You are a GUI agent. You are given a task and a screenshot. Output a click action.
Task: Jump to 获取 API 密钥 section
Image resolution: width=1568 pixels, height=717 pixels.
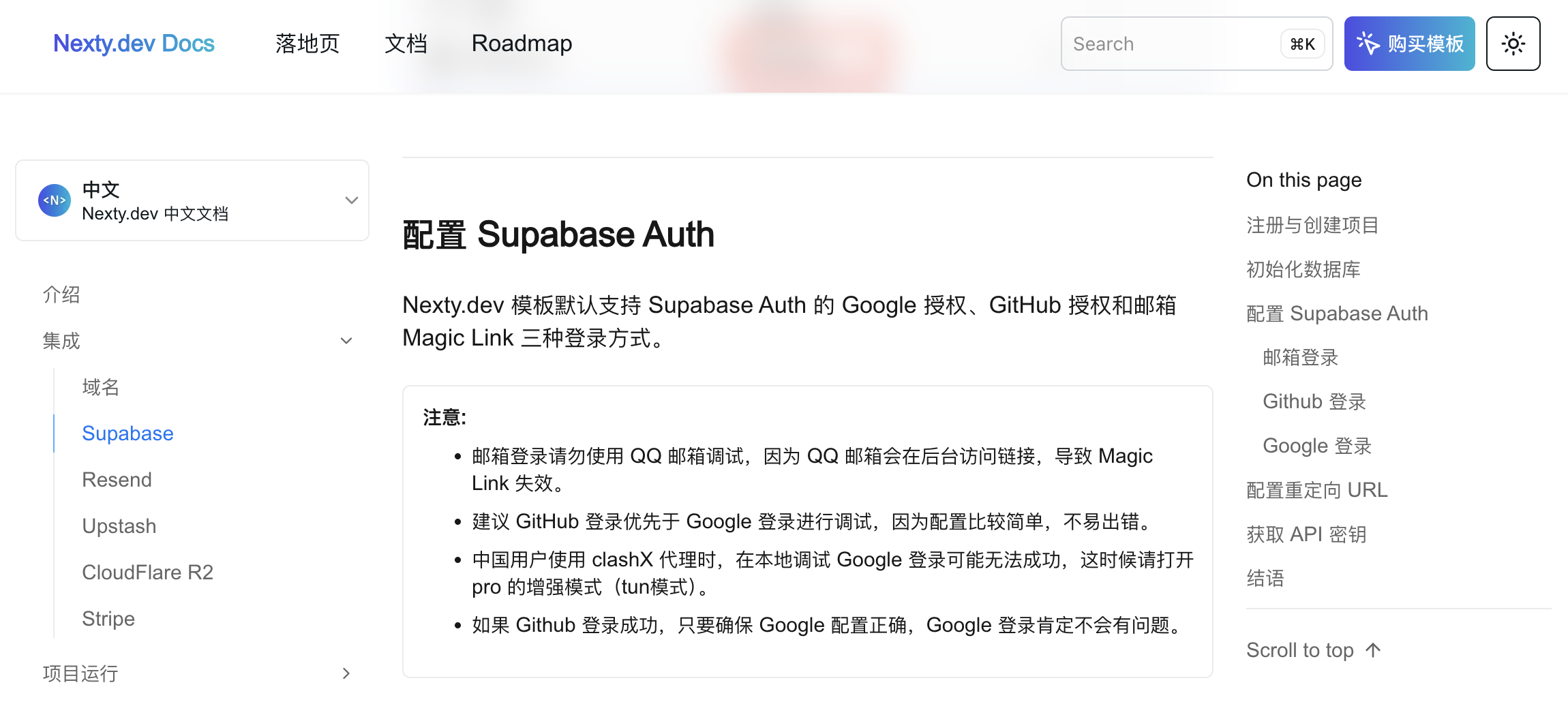[x=1306, y=534]
